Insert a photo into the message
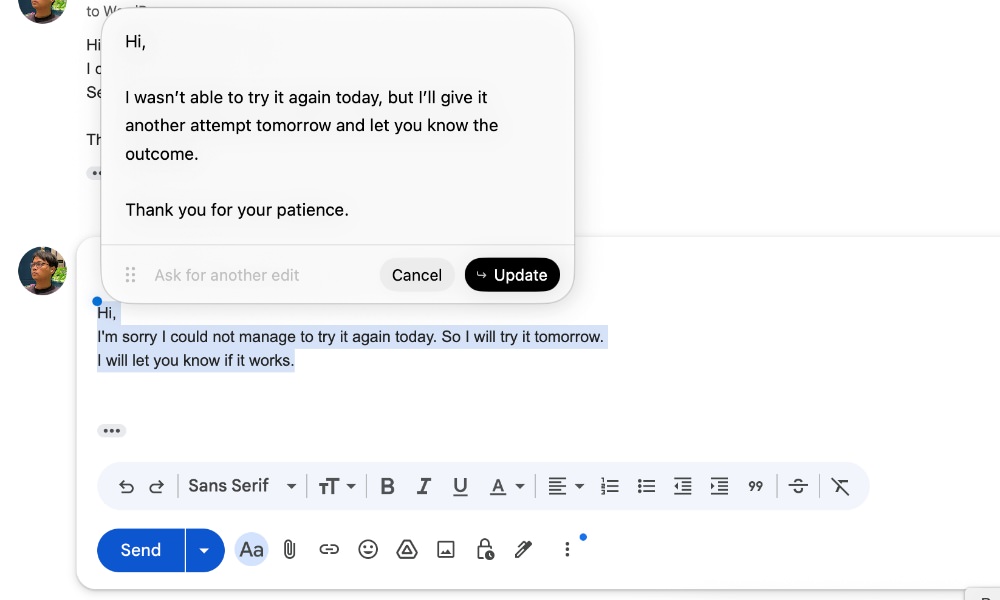Viewport: 1000px width, 600px height. pyautogui.click(x=445, y=549)
